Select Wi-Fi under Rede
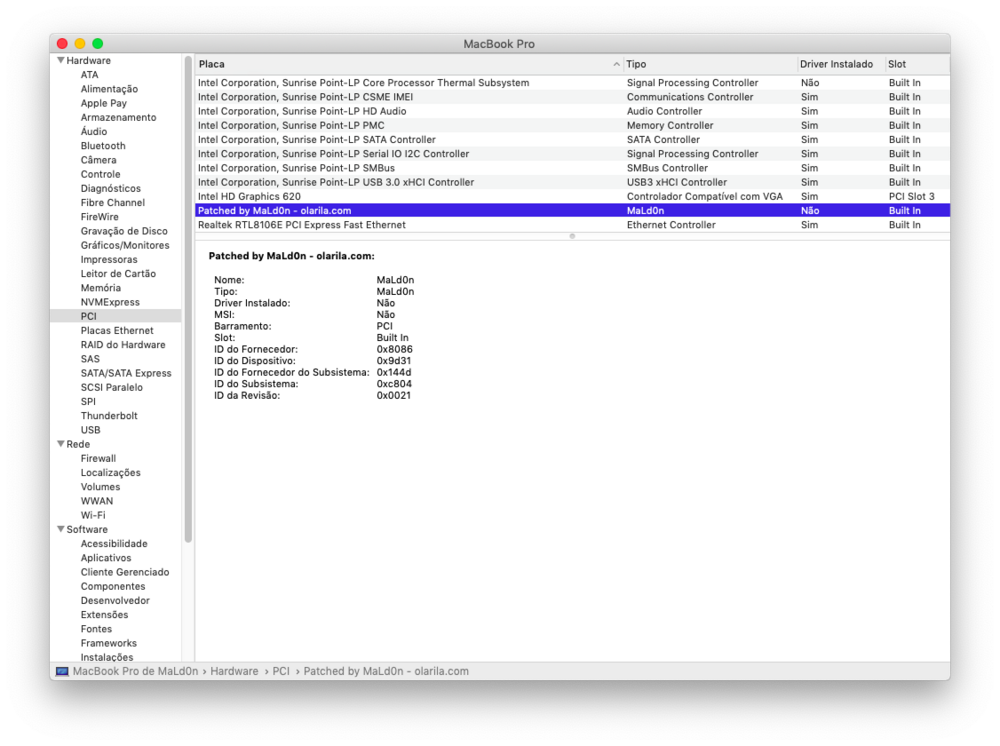This screenshot has height=746, width=1000. [x=93, y=515]
